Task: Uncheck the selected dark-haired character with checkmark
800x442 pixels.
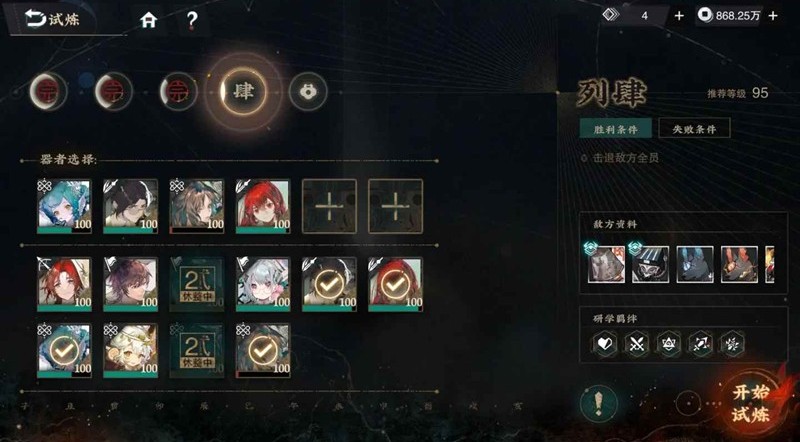Action: [329, 284]
